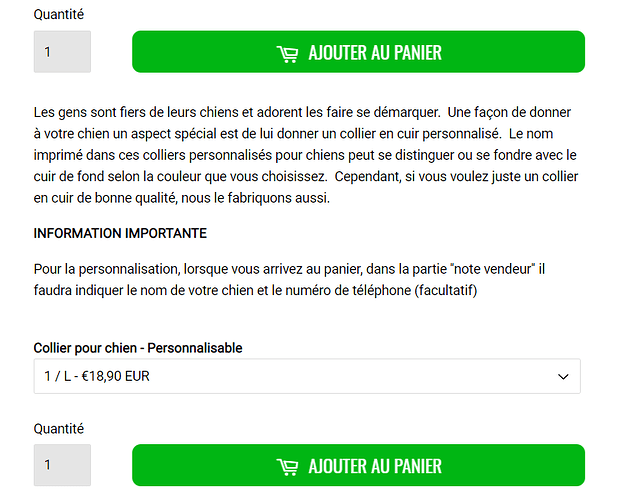Focus the bottom Quantité input field

pos(62,465)
